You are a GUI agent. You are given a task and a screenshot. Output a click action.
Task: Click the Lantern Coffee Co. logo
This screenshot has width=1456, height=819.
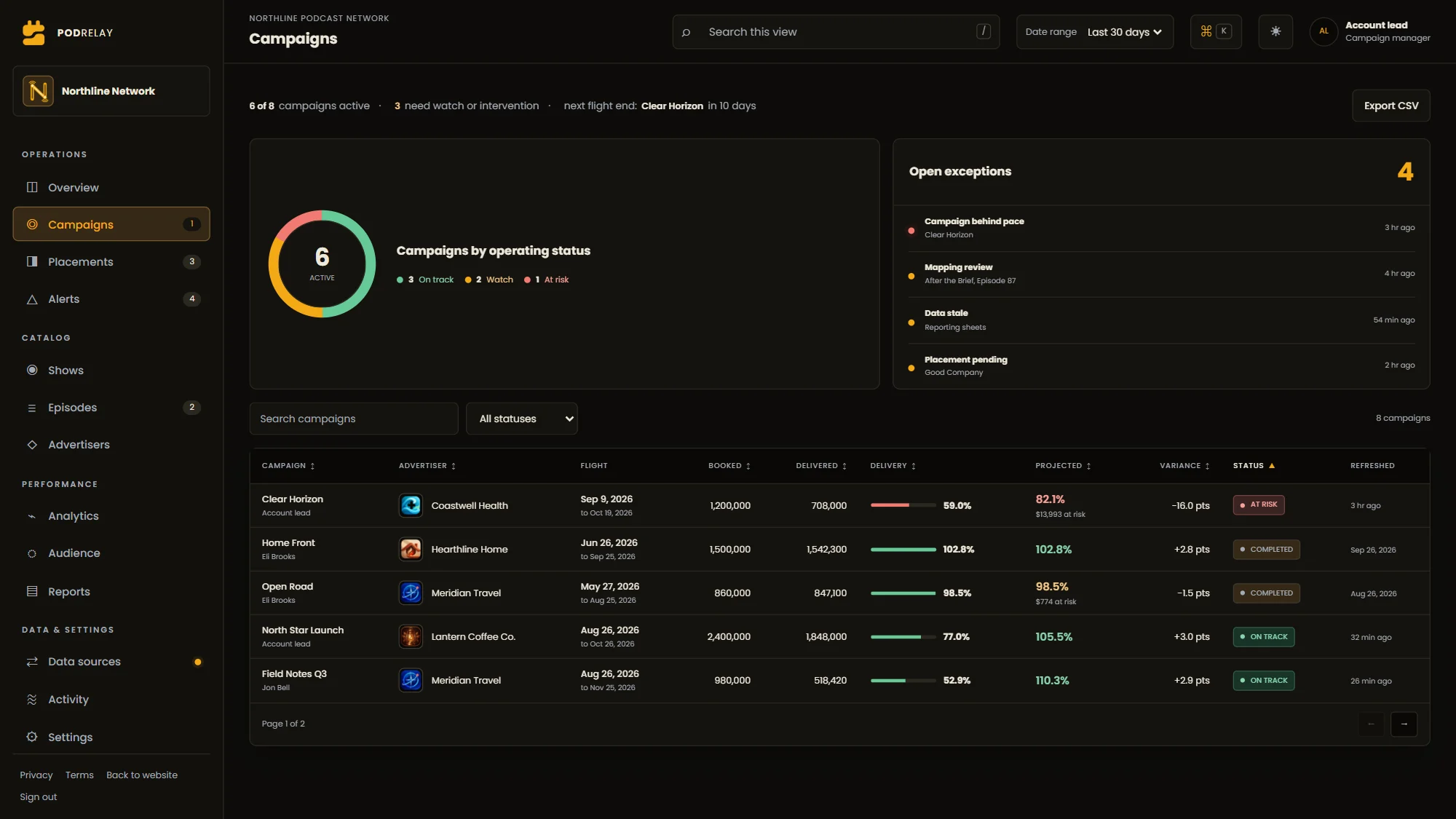[411, 636]
